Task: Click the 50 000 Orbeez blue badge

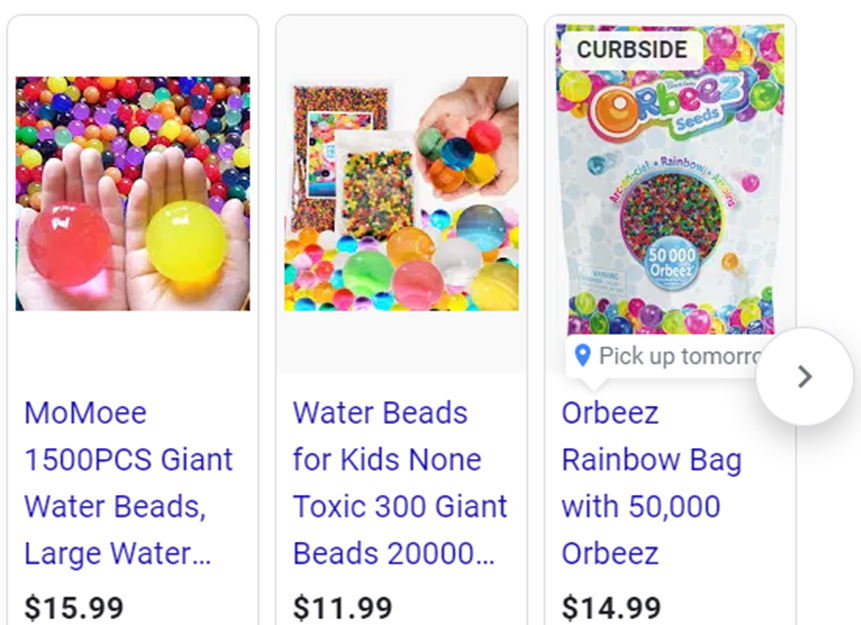Action: pyautogui.click(x=671, y=262)
